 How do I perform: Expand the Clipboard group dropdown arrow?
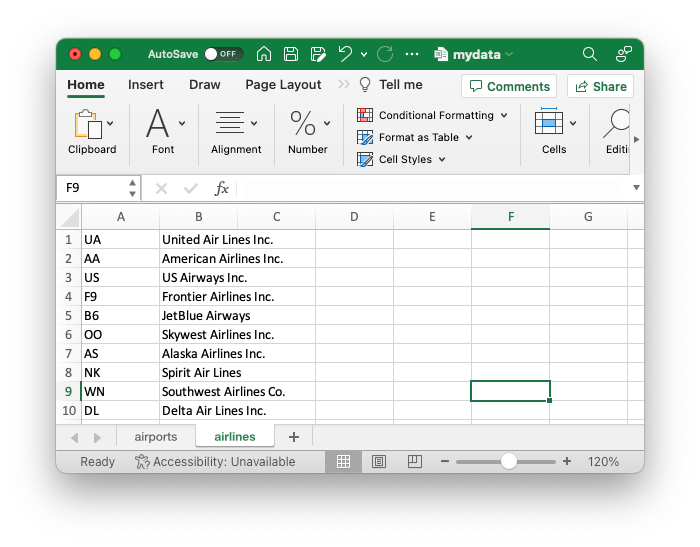coord(110,124)
